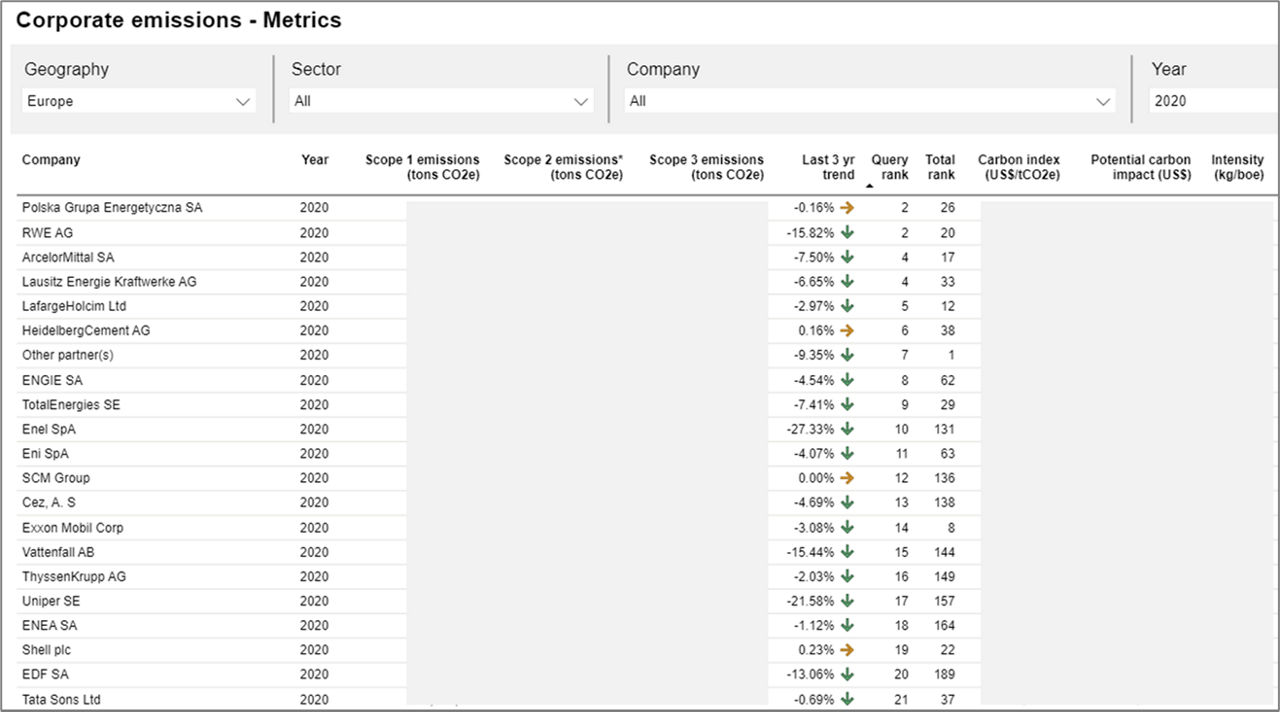Click the trend arrow for Exxon Mobil Corp
The image size is (1280, 712).
point(847,527)
